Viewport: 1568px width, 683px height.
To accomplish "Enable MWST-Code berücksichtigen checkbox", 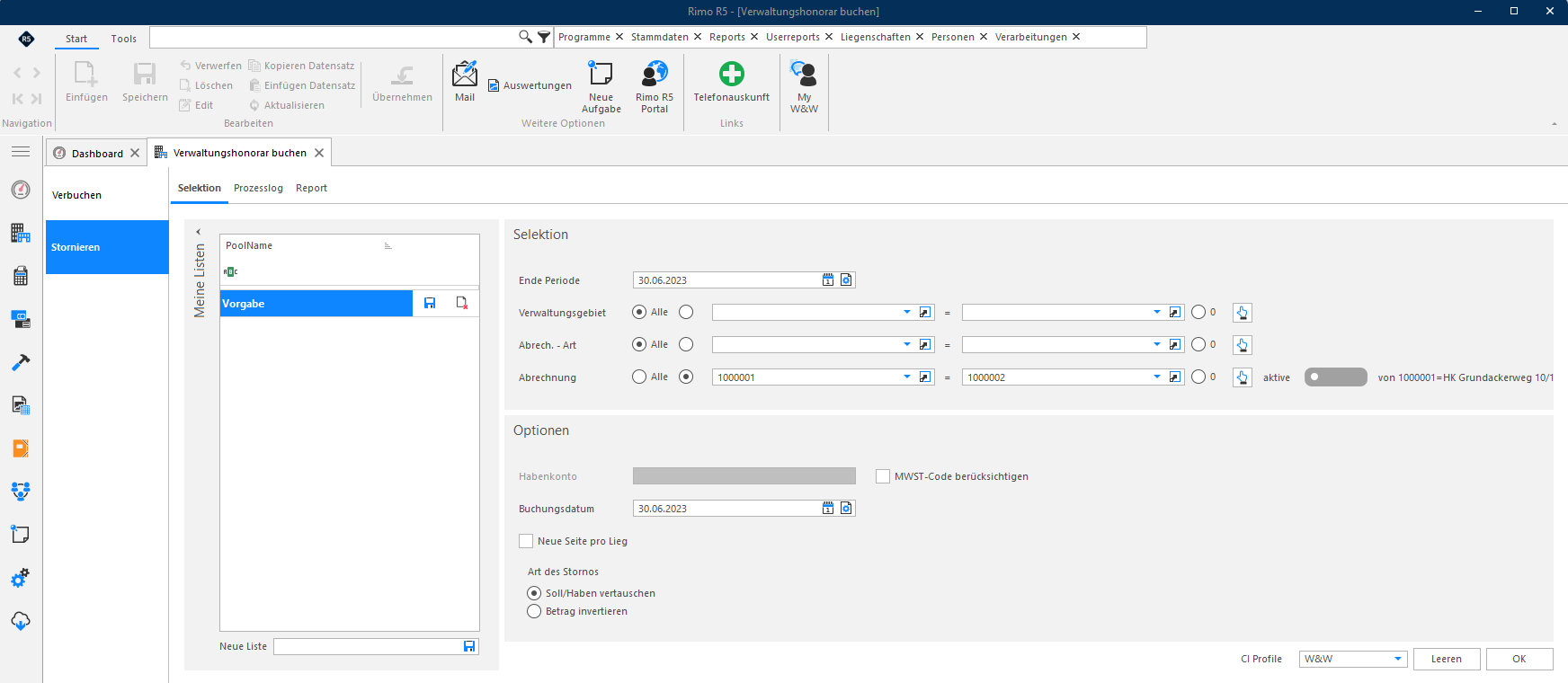I will [x=883, y=476].
